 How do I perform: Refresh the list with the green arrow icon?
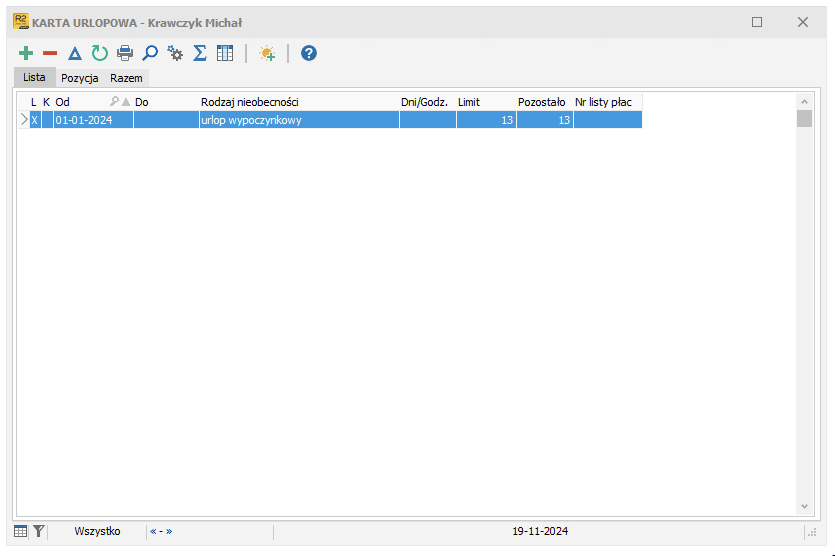[x=100, y=53]
